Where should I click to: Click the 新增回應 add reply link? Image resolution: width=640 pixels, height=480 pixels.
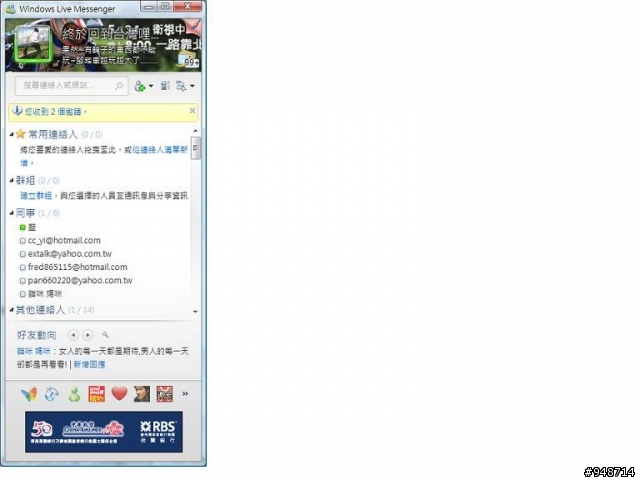(x=89, y=364)
